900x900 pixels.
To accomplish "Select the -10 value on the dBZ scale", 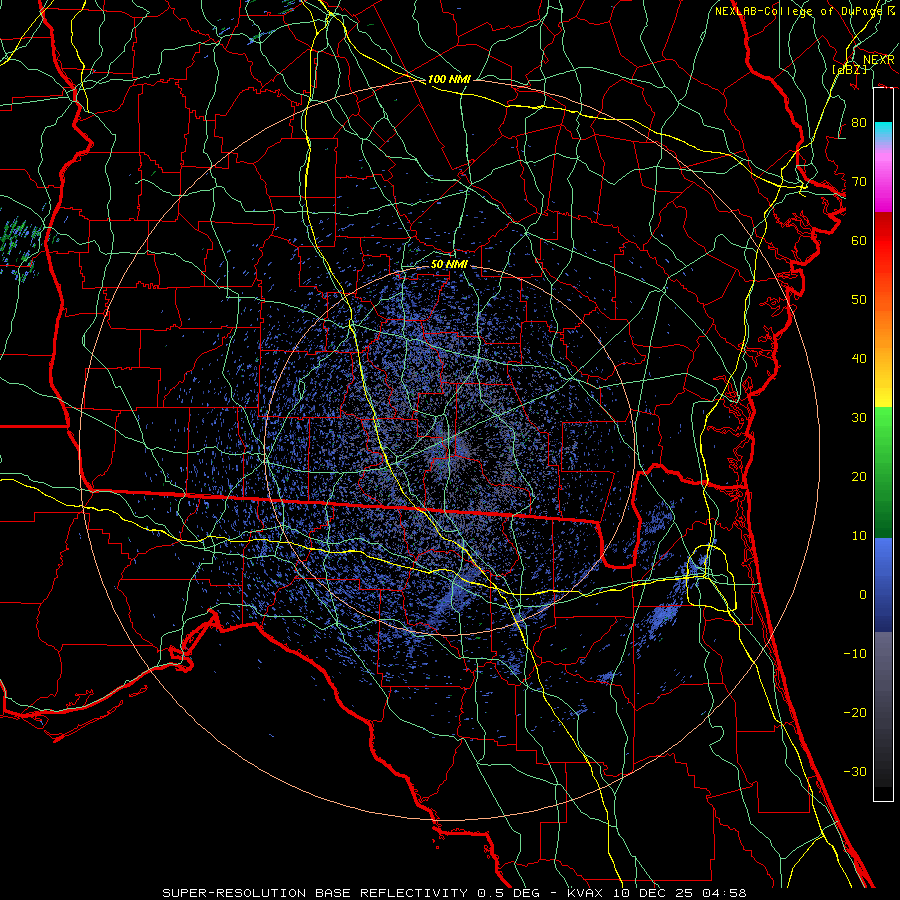I will tap(855, 654).
